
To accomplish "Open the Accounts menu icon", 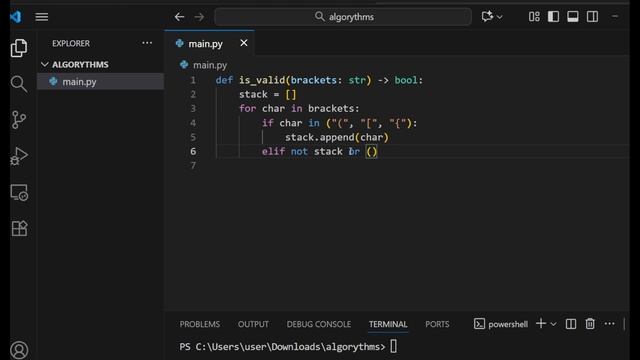I will pyautogui.click(x=19, y=350).
